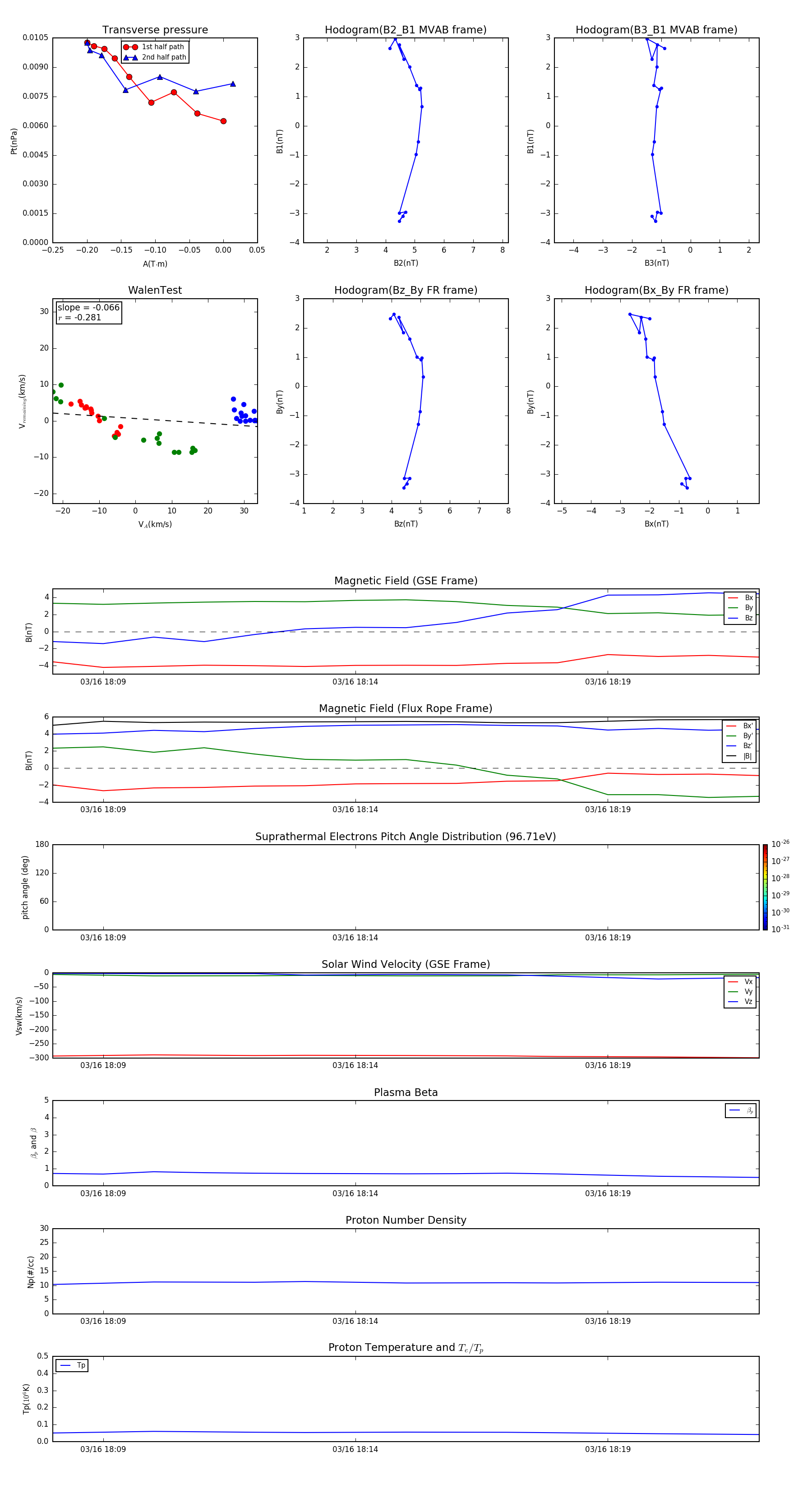Click the "Hodogram(Bz_By FR frame)" title
Image resolution: width=812 pixels, height=1489 pixels.
tap(406, 290)
